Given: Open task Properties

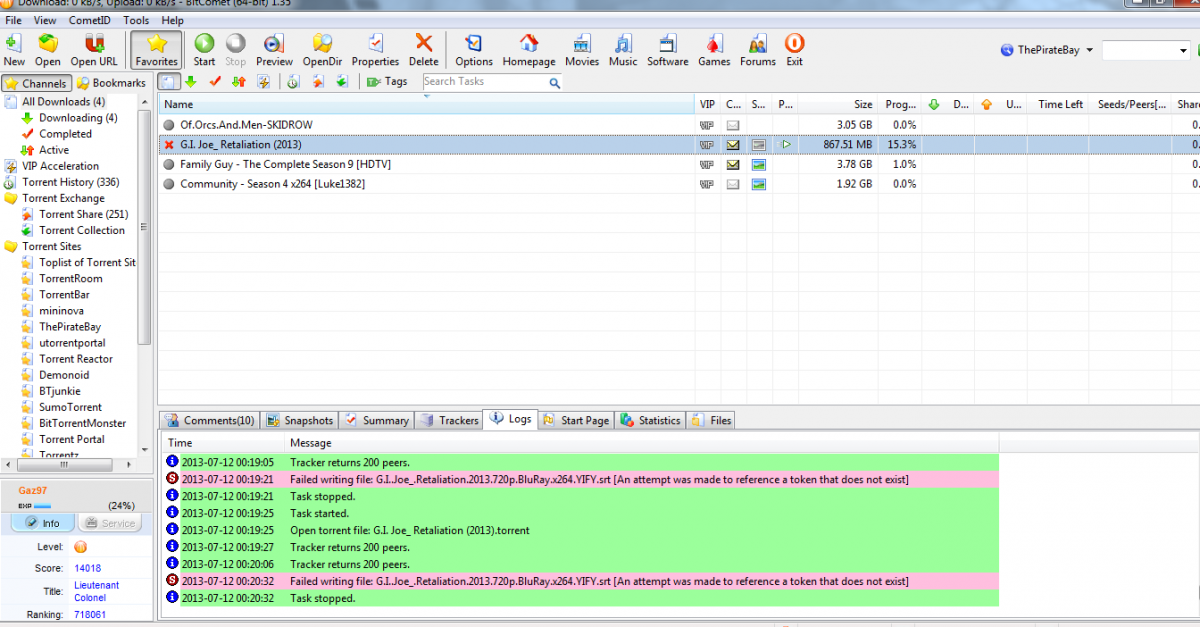Looking at the screenshot, I should point(375,49).
